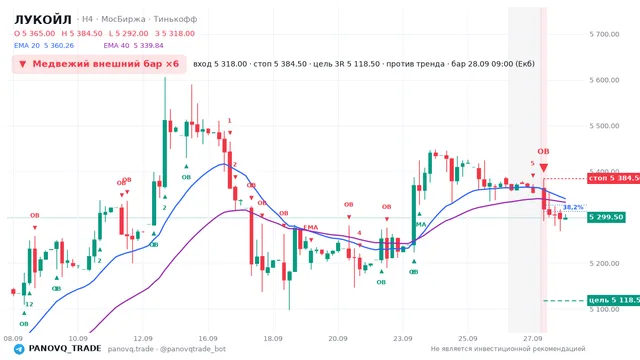The width and height of the screenshot is (640, 360).
Task: Click the 20.09 date axis label
Action: 338,338
